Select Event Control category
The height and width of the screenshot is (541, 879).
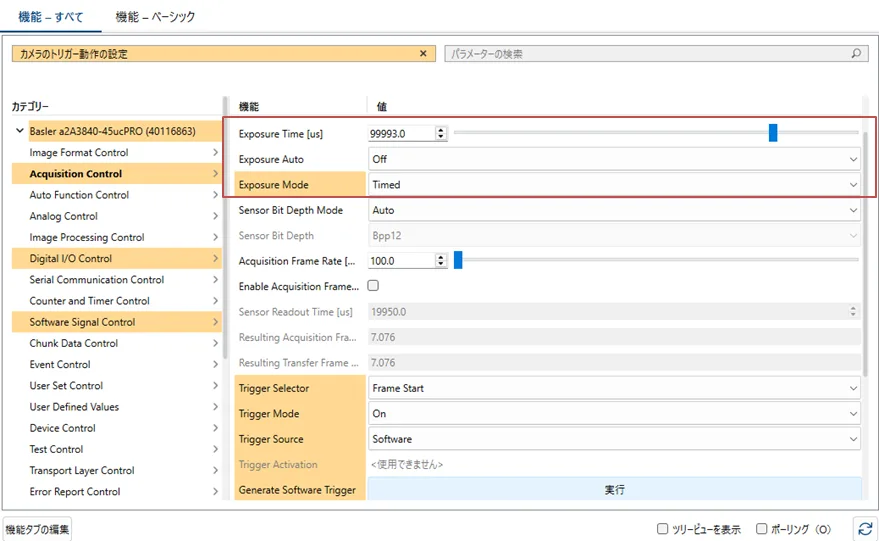(x=117, y=364)
